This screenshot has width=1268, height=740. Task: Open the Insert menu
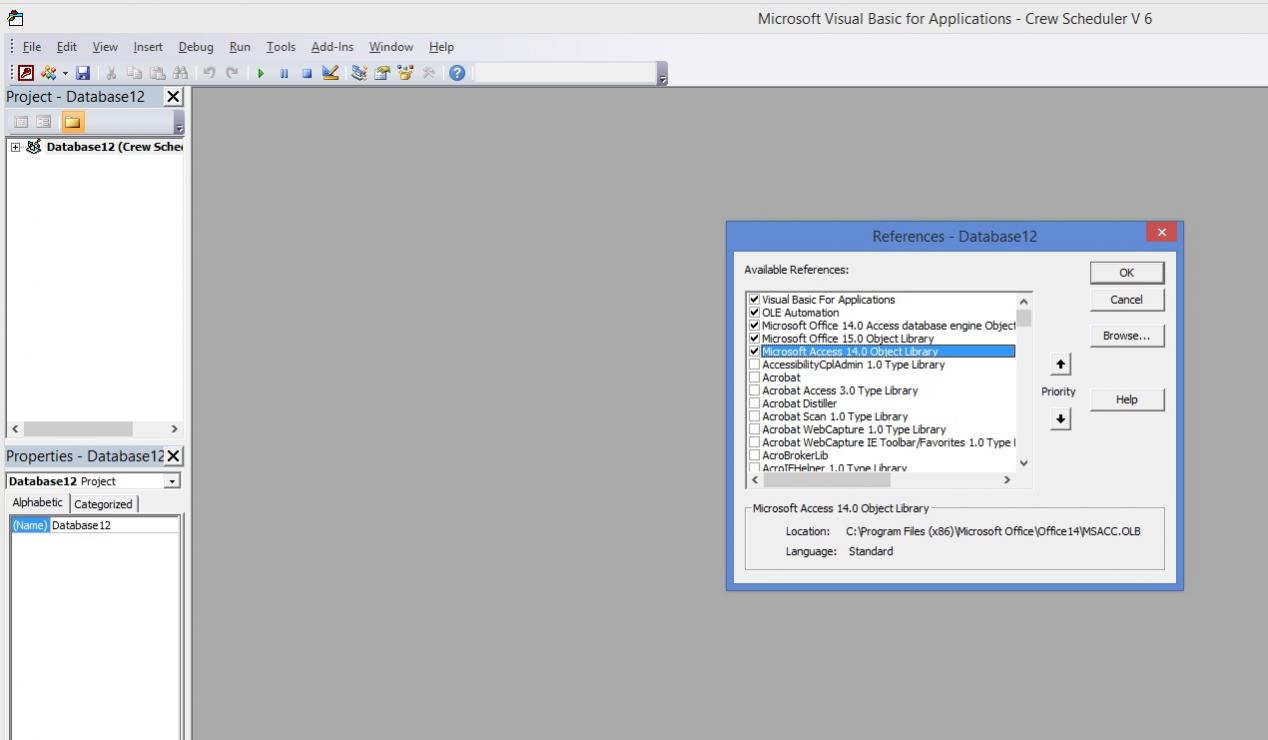tap(148, 47)
